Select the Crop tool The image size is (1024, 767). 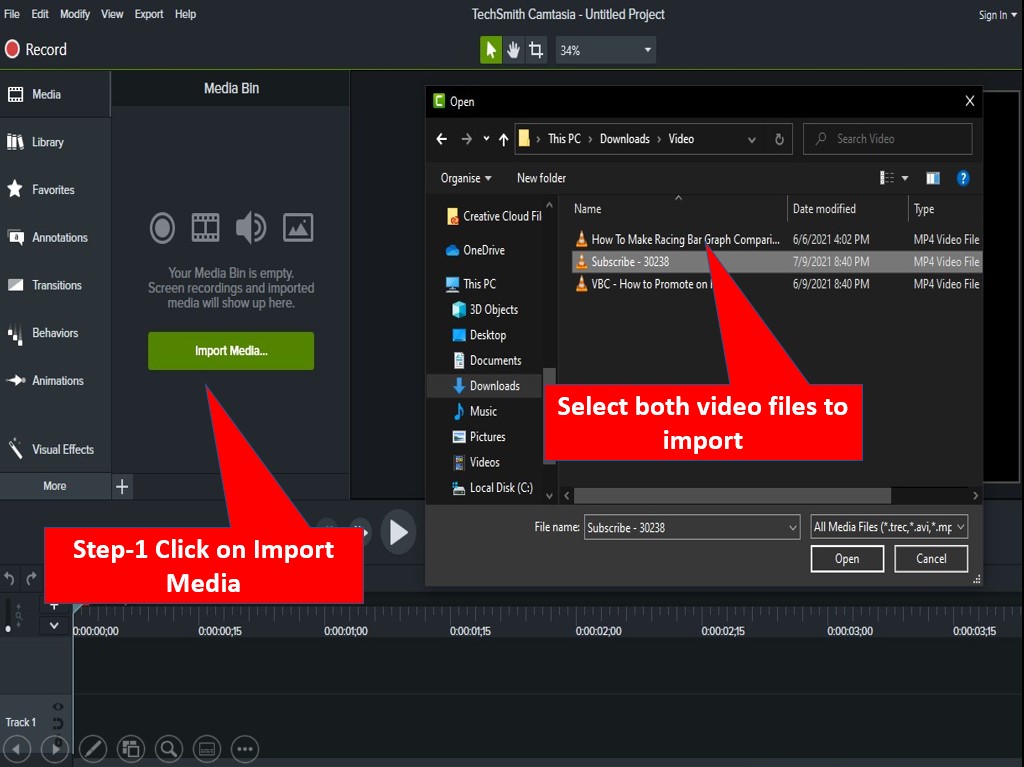coord(536,50)
